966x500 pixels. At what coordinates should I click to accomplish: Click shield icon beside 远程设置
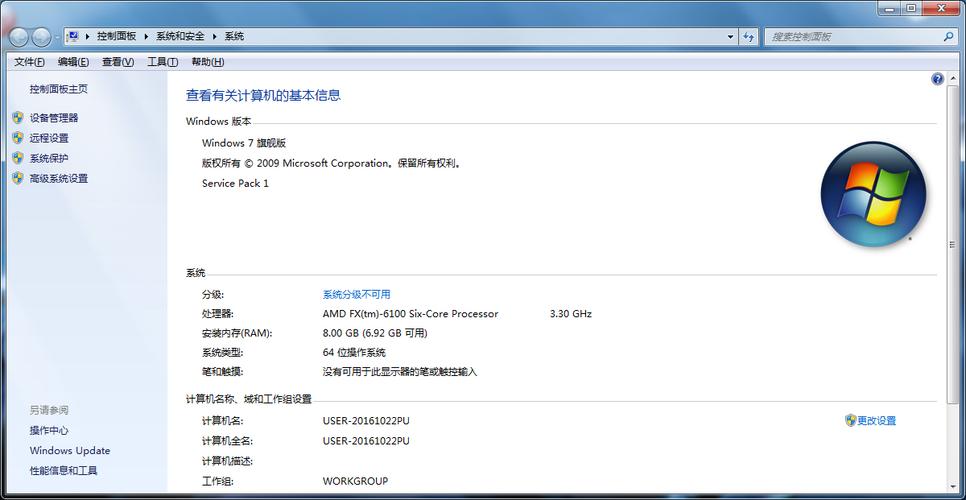(x=18, y=138)
